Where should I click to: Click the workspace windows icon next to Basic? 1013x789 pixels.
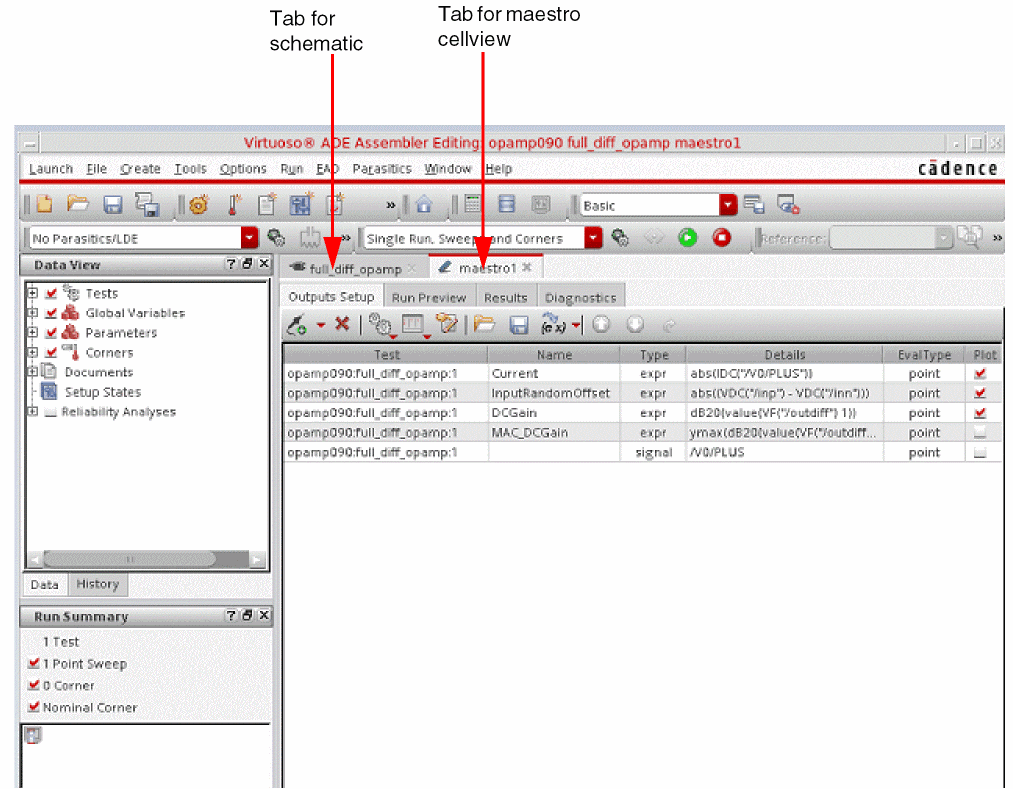pyautogui.click(x=754, y=205)
